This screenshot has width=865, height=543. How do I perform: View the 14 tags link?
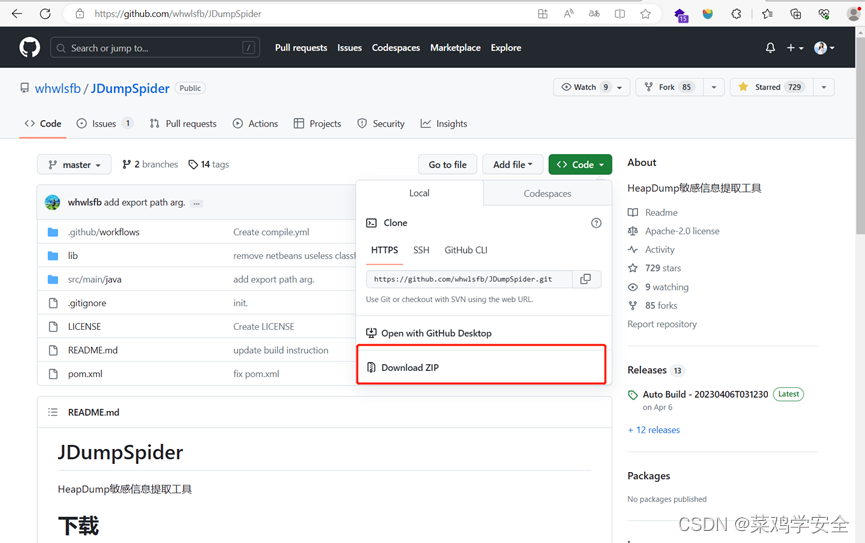click(209, 164)
